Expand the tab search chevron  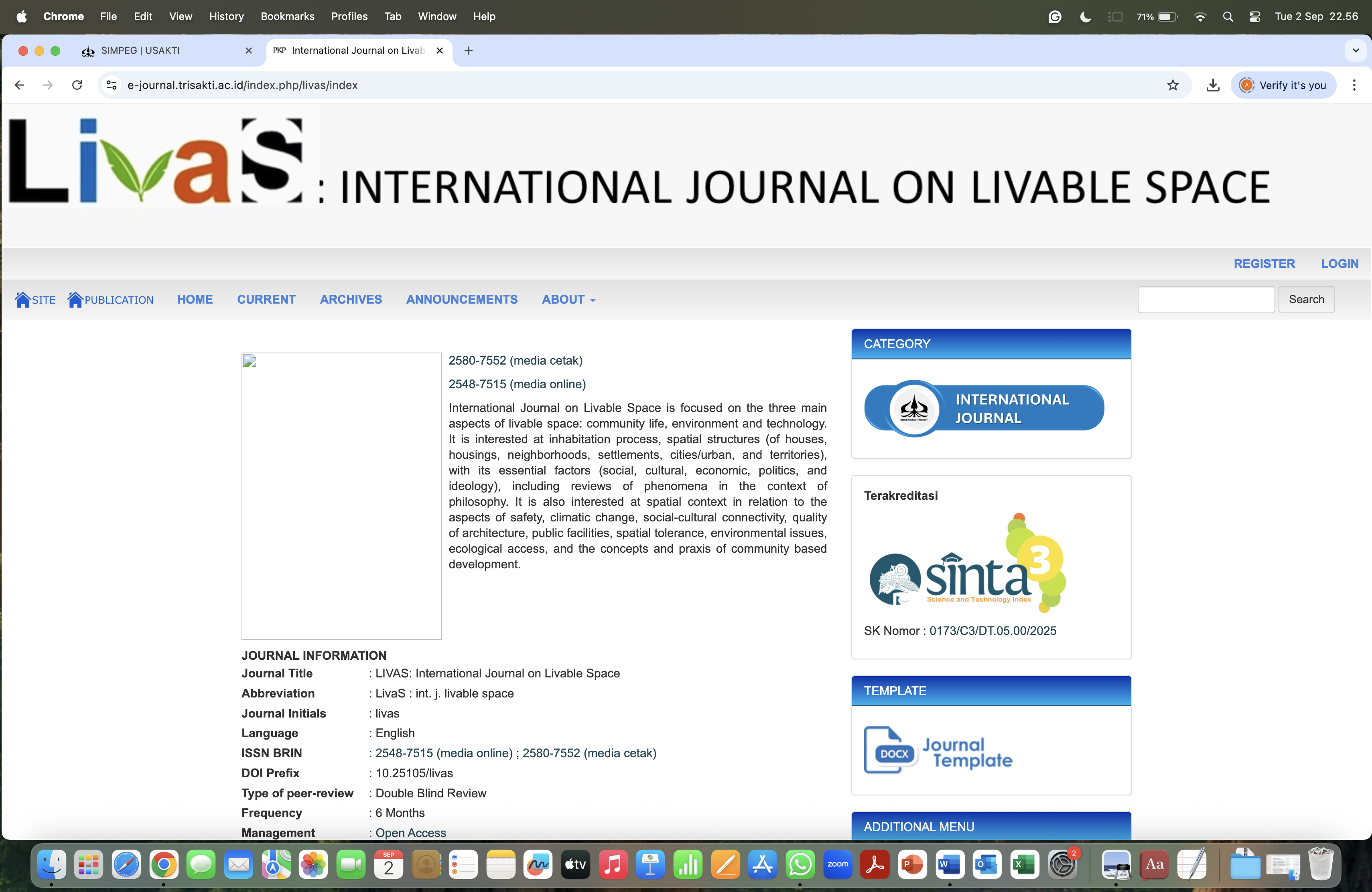(x=1355, y=51)
